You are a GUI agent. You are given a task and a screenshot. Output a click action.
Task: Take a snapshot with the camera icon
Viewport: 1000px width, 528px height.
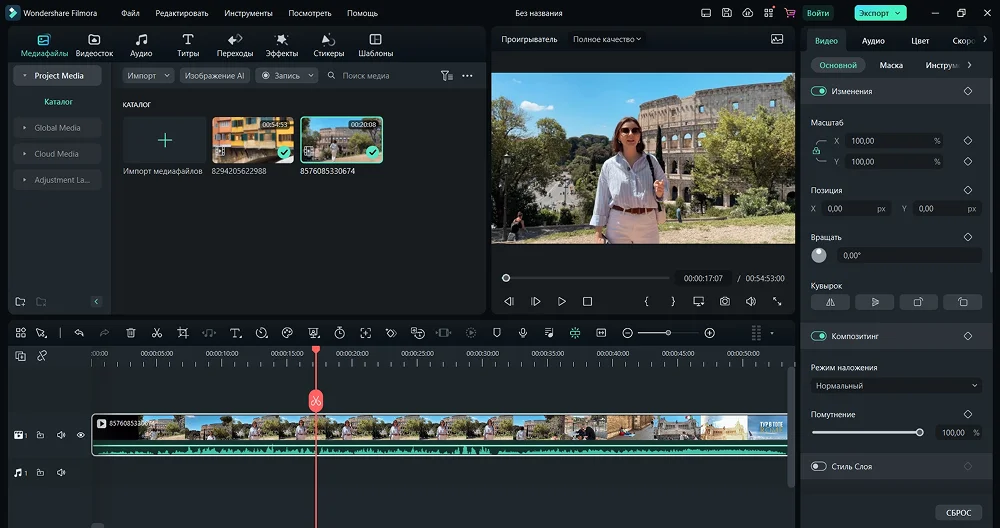[724, 301]
